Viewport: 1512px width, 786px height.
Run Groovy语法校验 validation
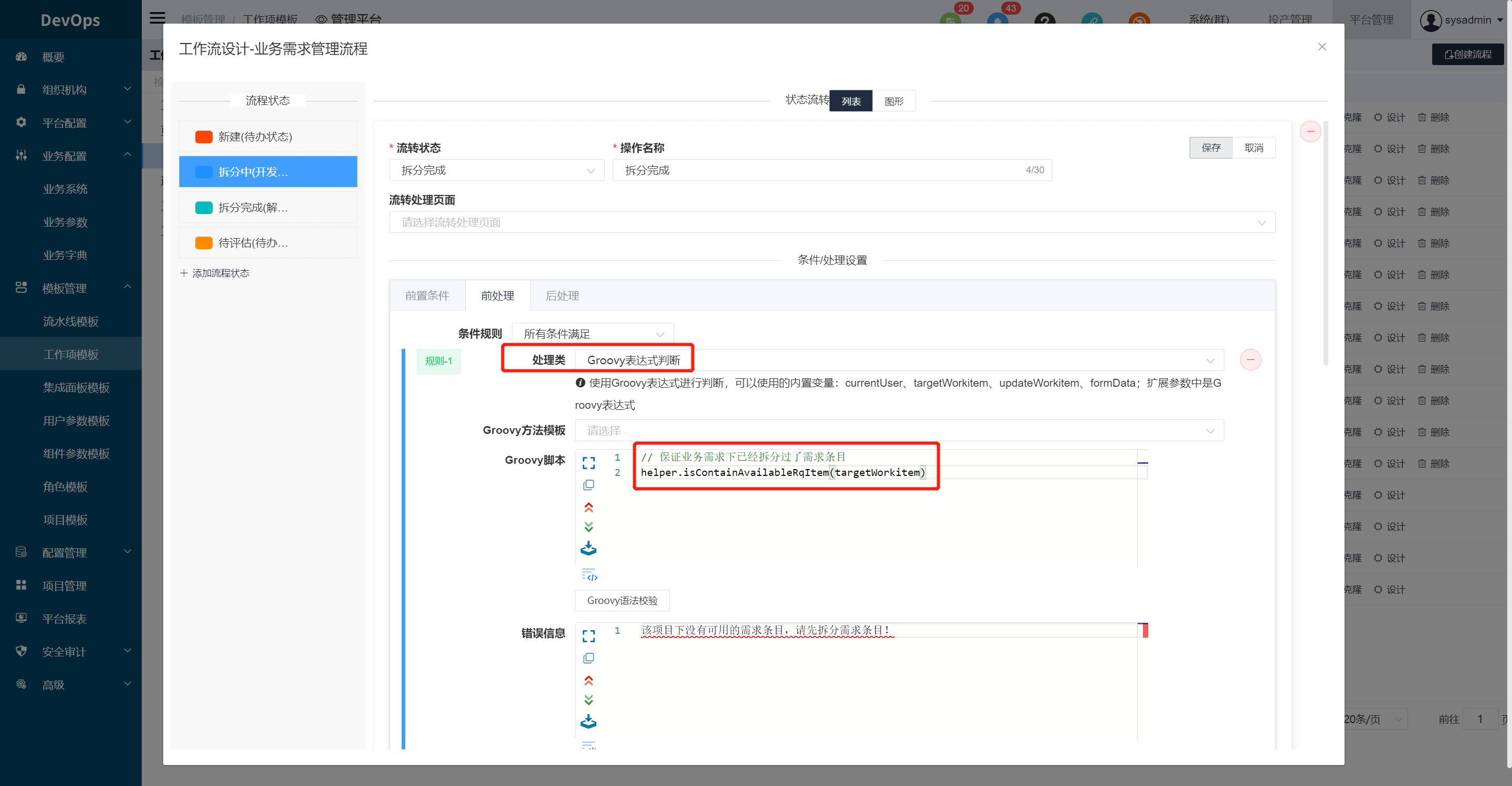[622, 600]
